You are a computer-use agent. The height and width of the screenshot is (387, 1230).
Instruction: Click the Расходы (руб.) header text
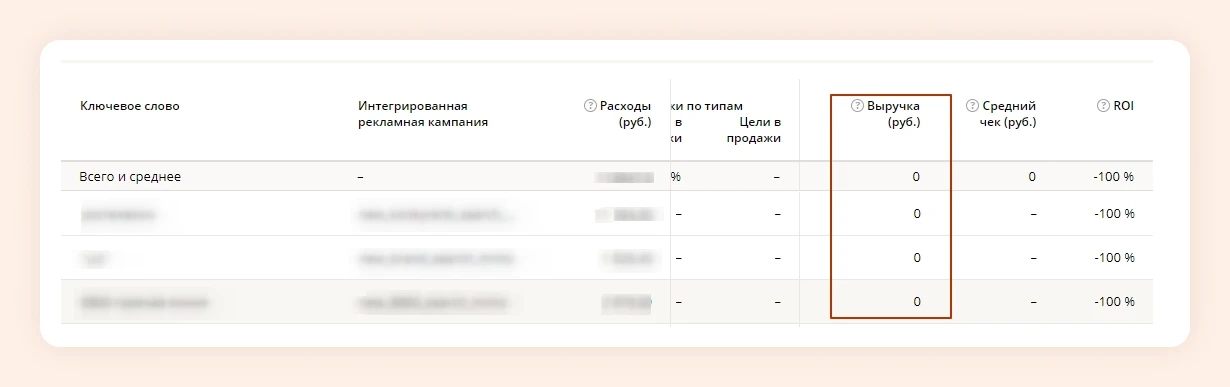(x=626, y=114)
